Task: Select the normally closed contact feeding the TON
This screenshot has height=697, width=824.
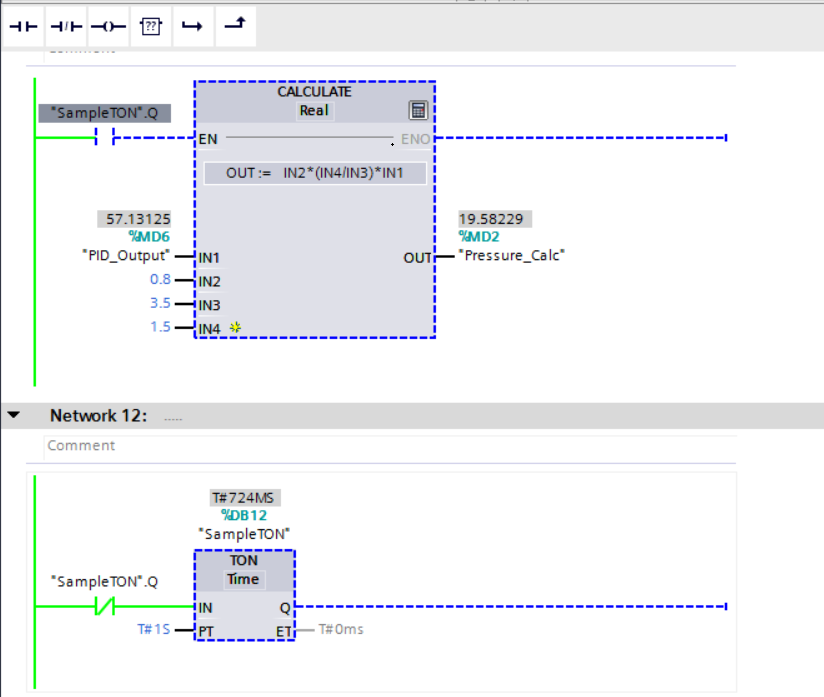Action: tap(105, 607)
